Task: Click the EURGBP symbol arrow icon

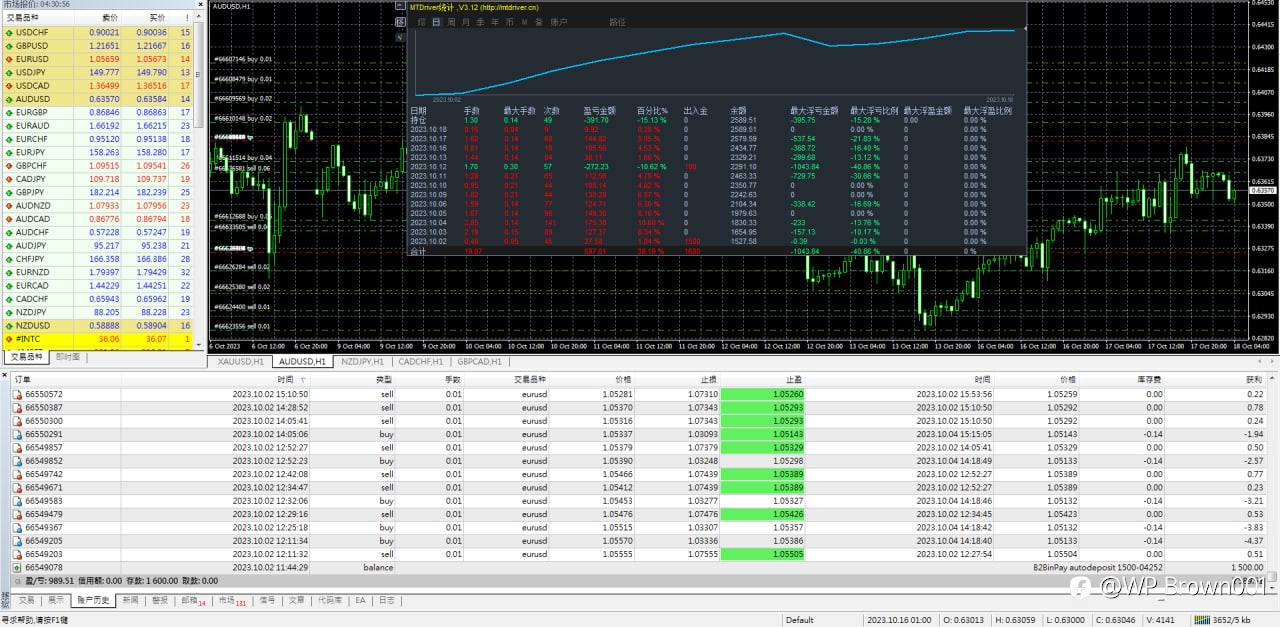Action: pos(9,113)
